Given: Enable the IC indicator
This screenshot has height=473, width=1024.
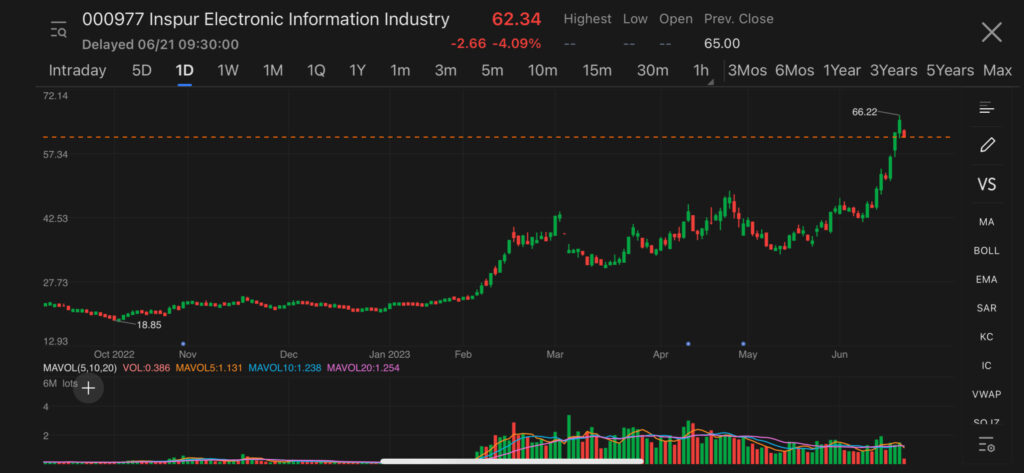Looking at the screenshot, I should [x=986, y=366].
